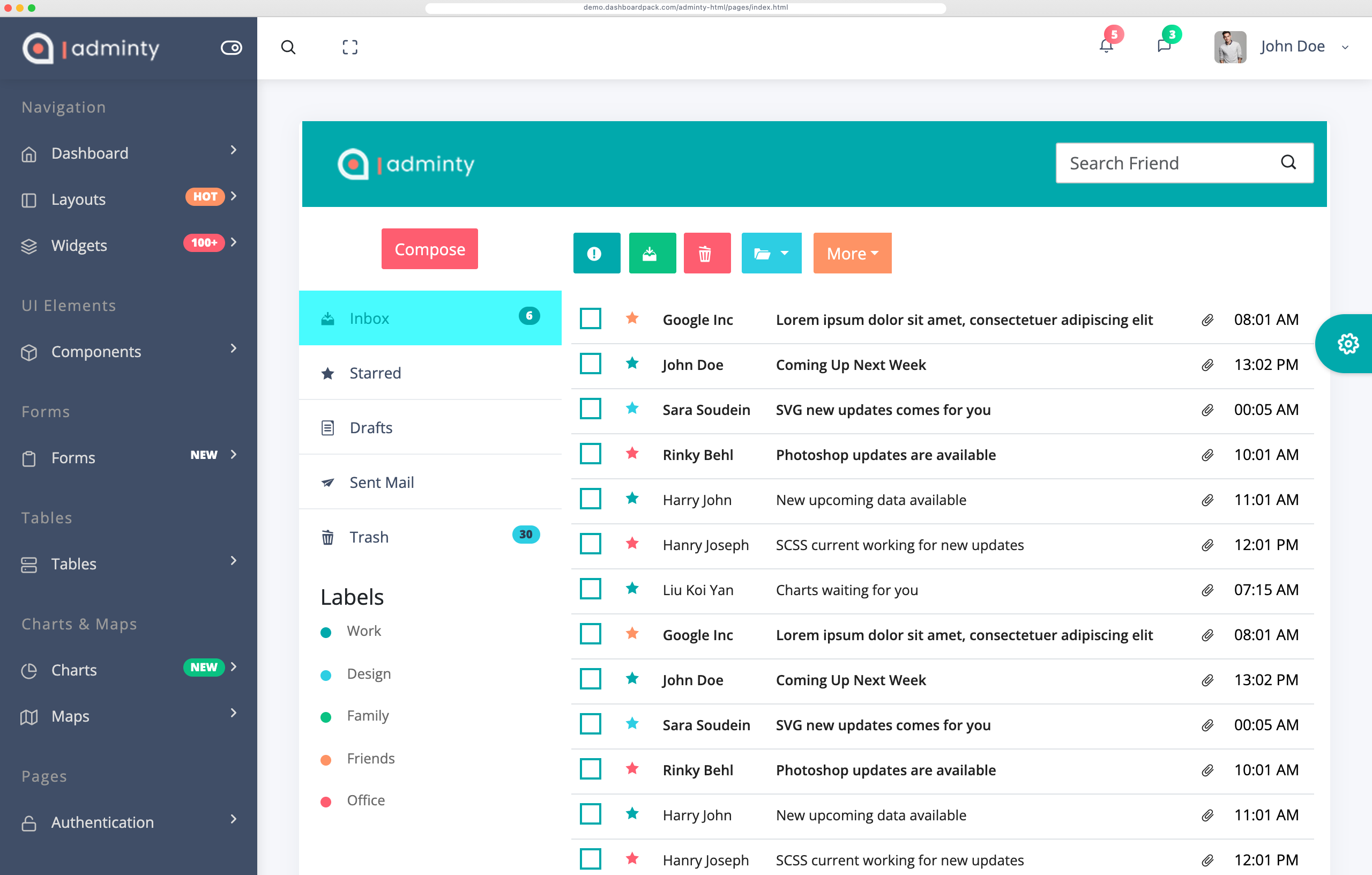The image size is (1372, 875).
Task: Toggle fullscreen mode icon
Action: click(x=350, y=47)
